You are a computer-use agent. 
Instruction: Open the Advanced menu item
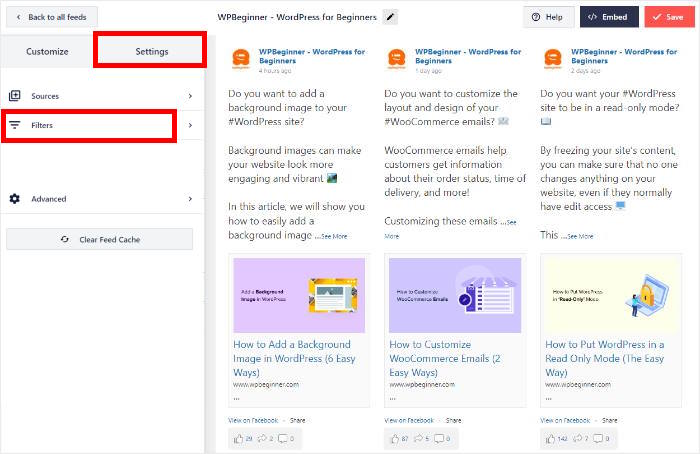pos(102,199)
